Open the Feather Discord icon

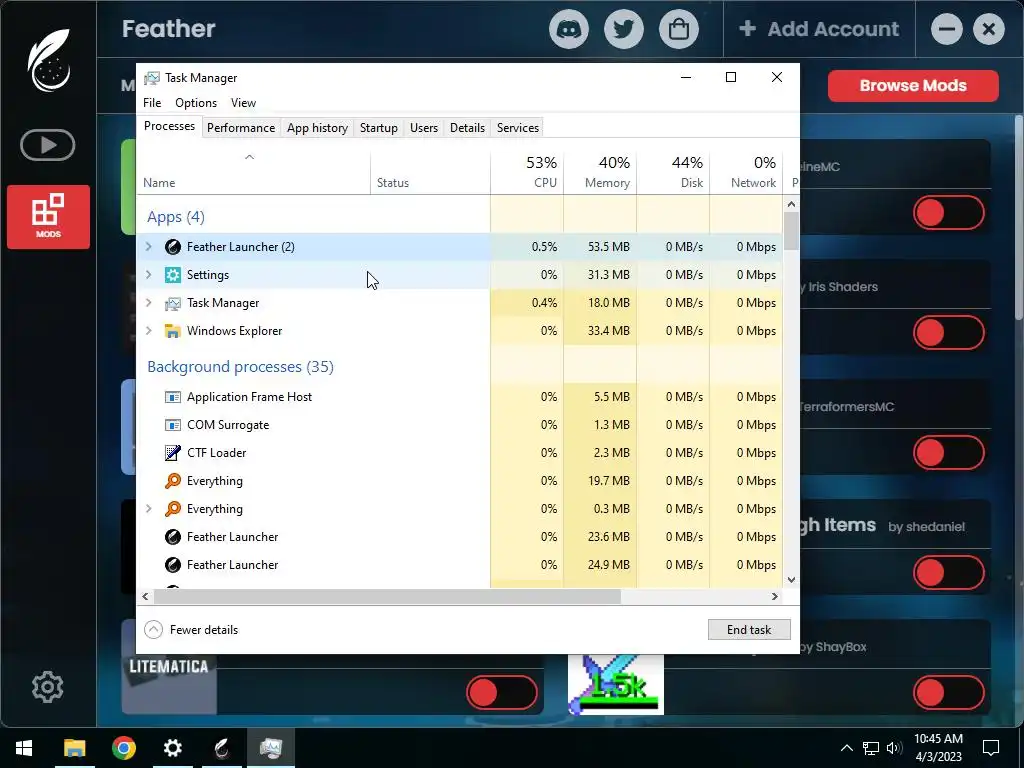(x=569, y=29)
